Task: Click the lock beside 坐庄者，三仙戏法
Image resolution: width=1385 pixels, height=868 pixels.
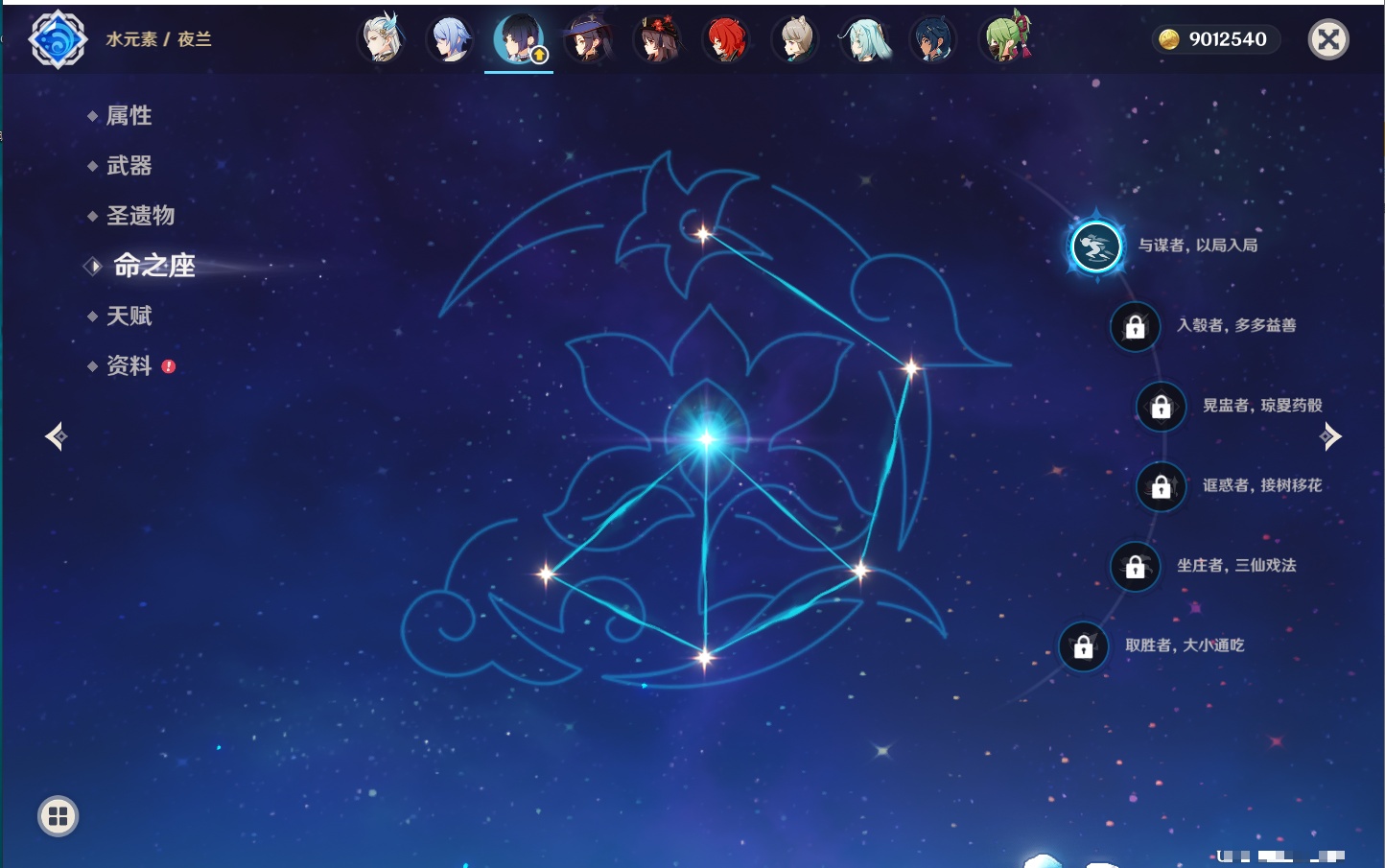Action: (1136, 566)
